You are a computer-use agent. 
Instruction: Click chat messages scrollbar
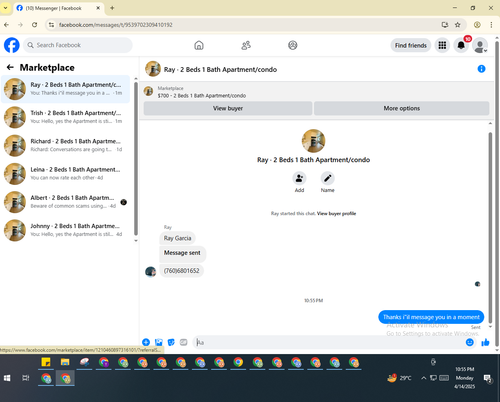(x=490, y=227)
